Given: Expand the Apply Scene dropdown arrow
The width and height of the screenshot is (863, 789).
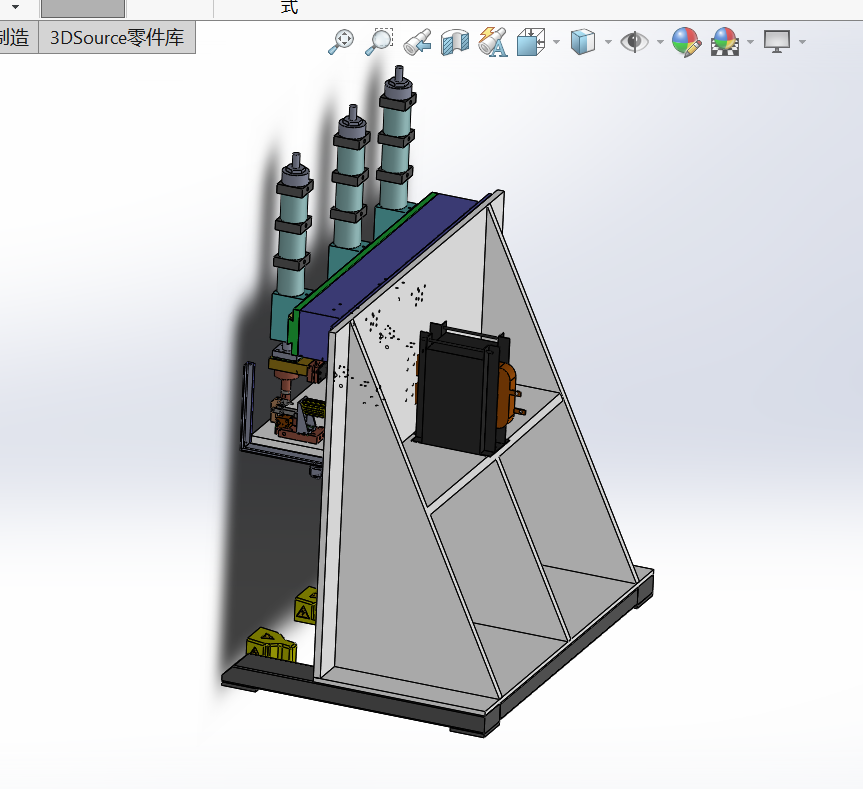Looking at the screenshot, I should click(x=750, y=42).
